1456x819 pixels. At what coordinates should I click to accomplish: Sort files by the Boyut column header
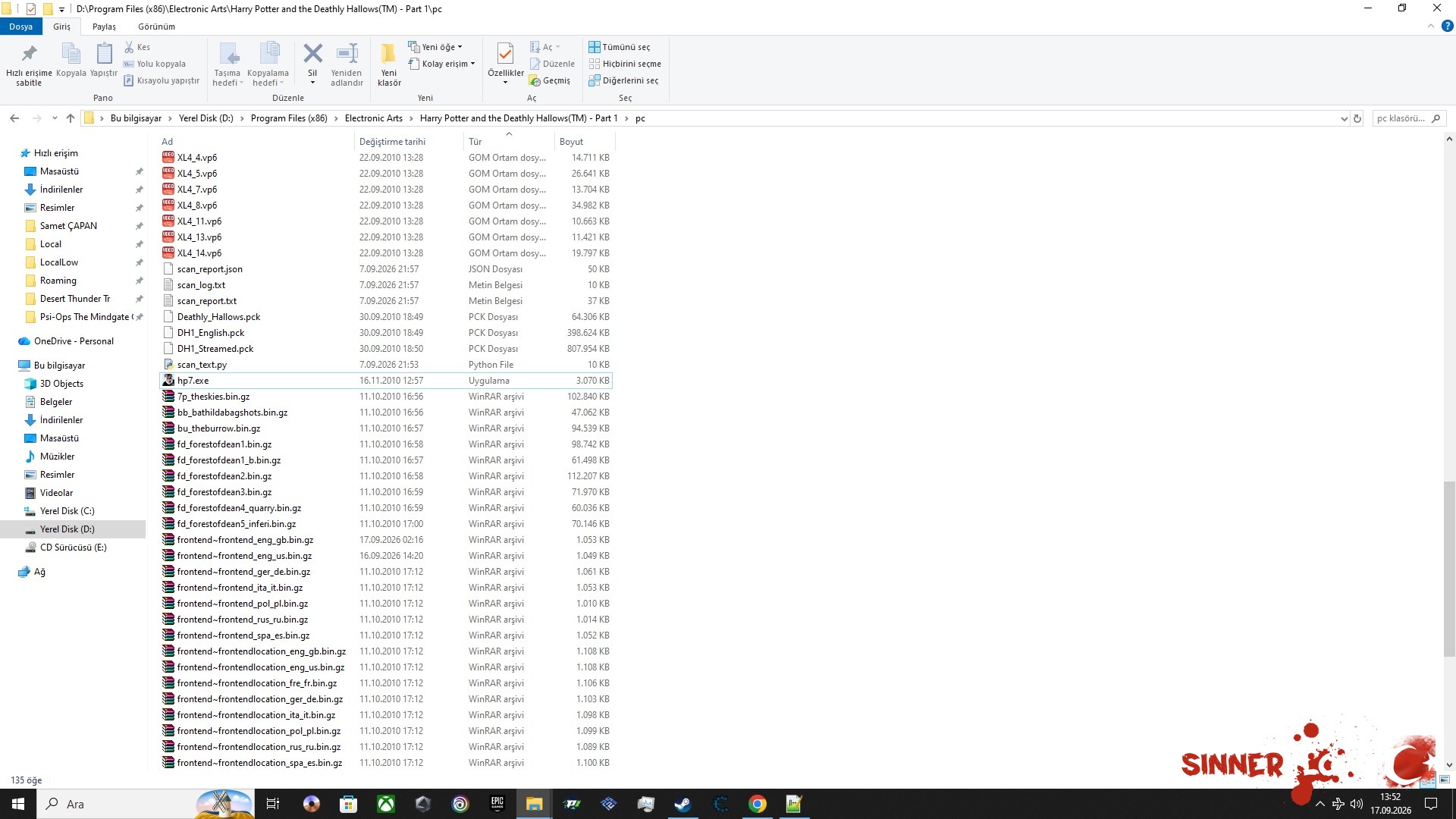point(583,142)
